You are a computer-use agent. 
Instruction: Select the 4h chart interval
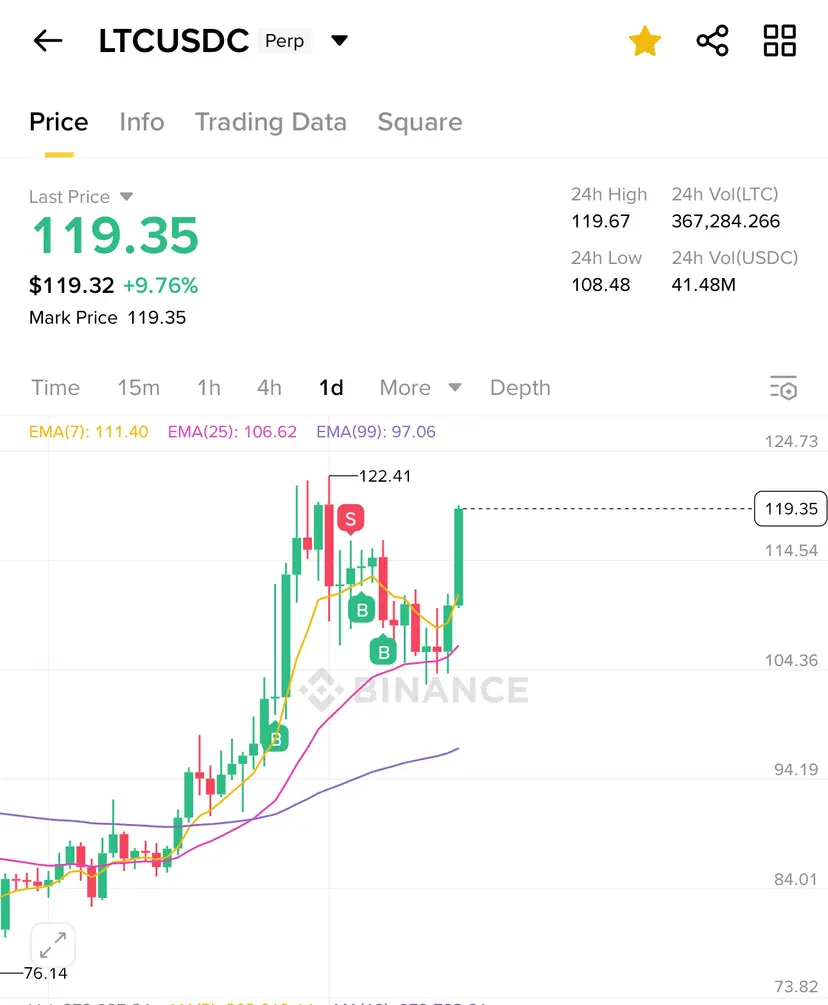269,388
